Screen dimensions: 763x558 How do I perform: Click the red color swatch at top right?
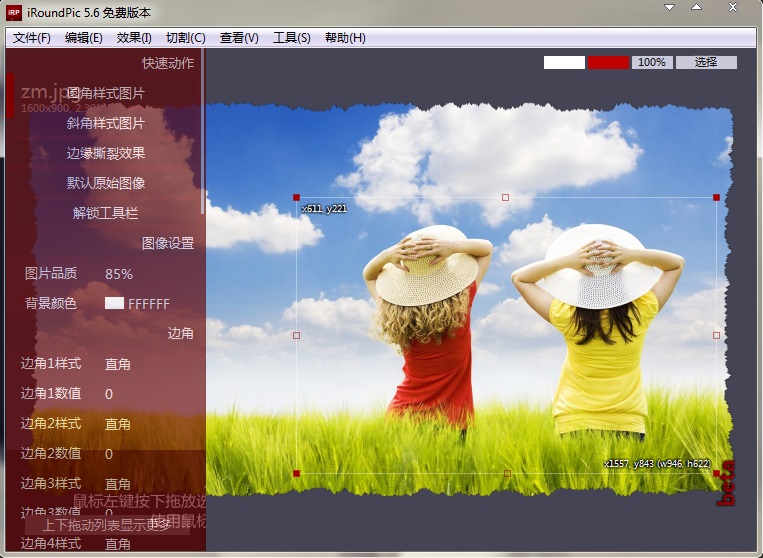click(608, 62)
